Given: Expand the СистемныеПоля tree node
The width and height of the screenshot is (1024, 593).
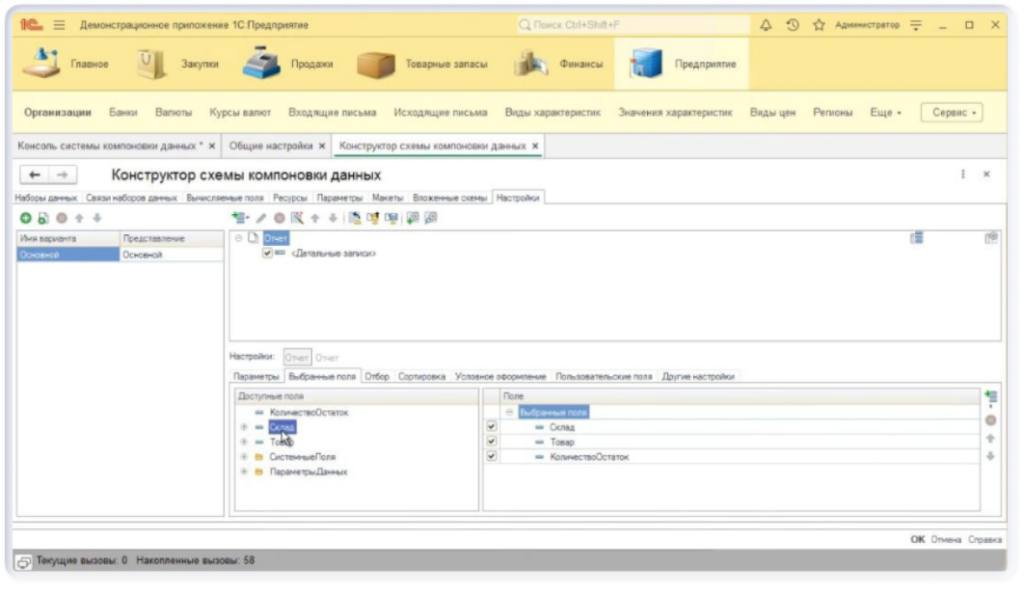Looking at the screenshot, I should click(x=244, y=457).
